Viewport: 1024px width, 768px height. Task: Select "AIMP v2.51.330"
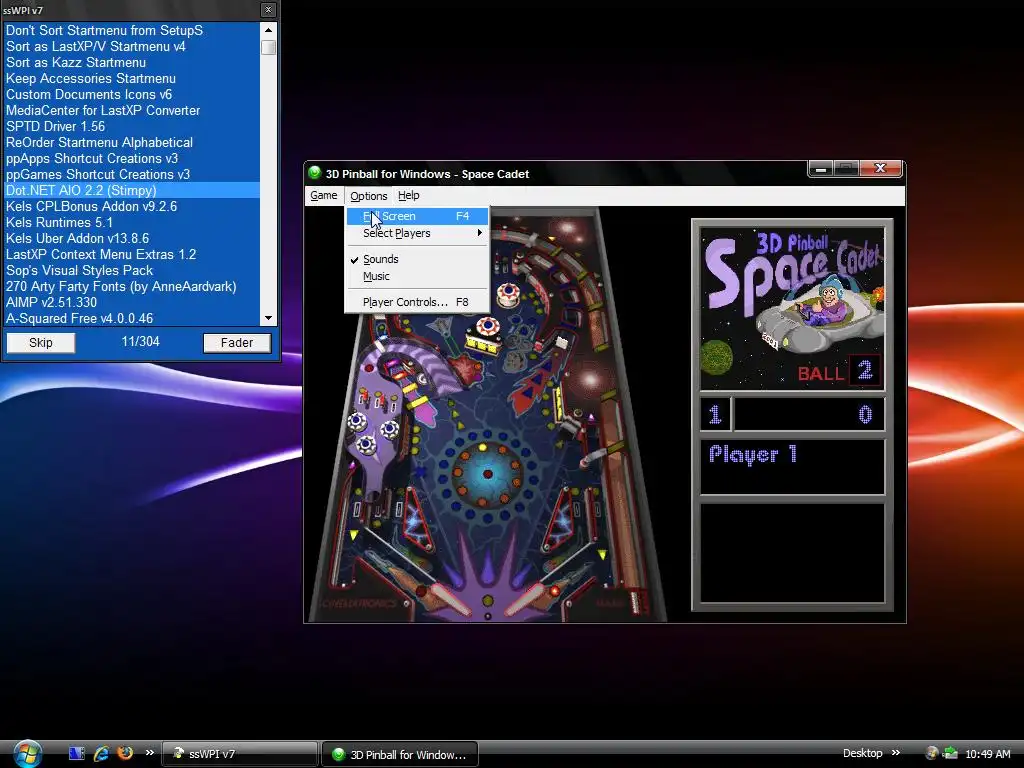pos(132,302)
